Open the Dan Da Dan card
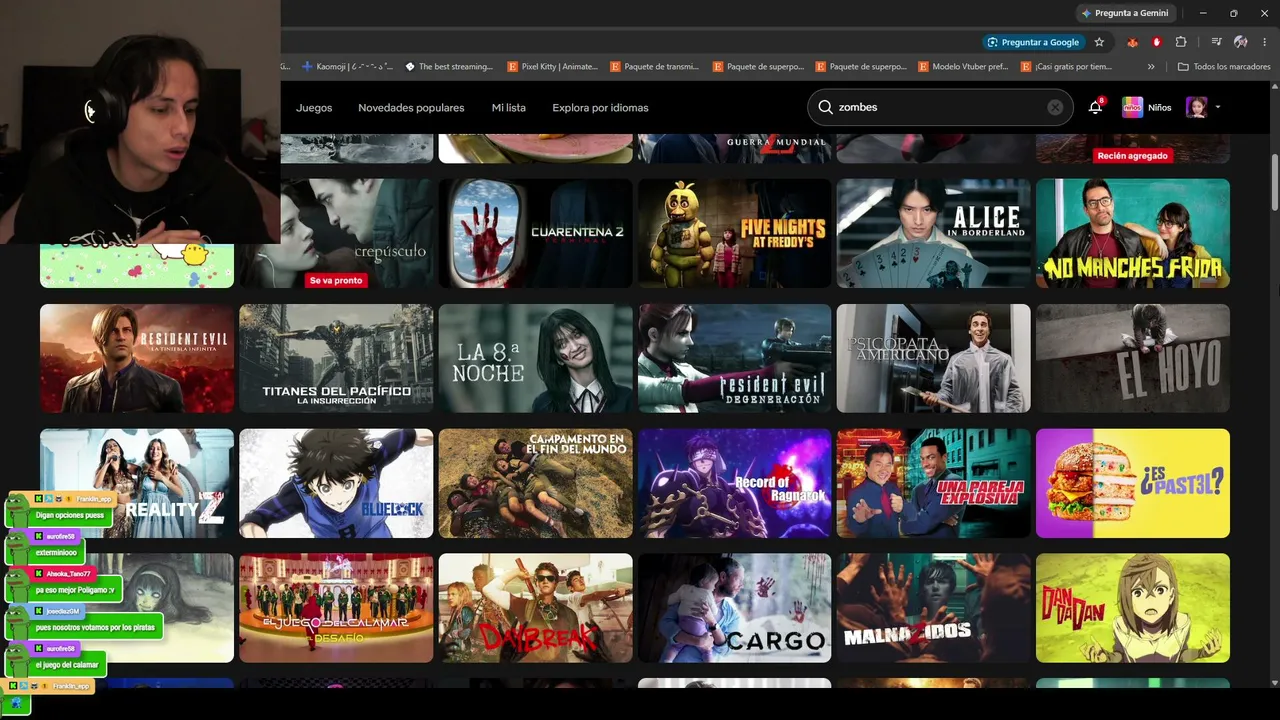This screenshot has width=1280, height=720. click(x=1133, y=608)
